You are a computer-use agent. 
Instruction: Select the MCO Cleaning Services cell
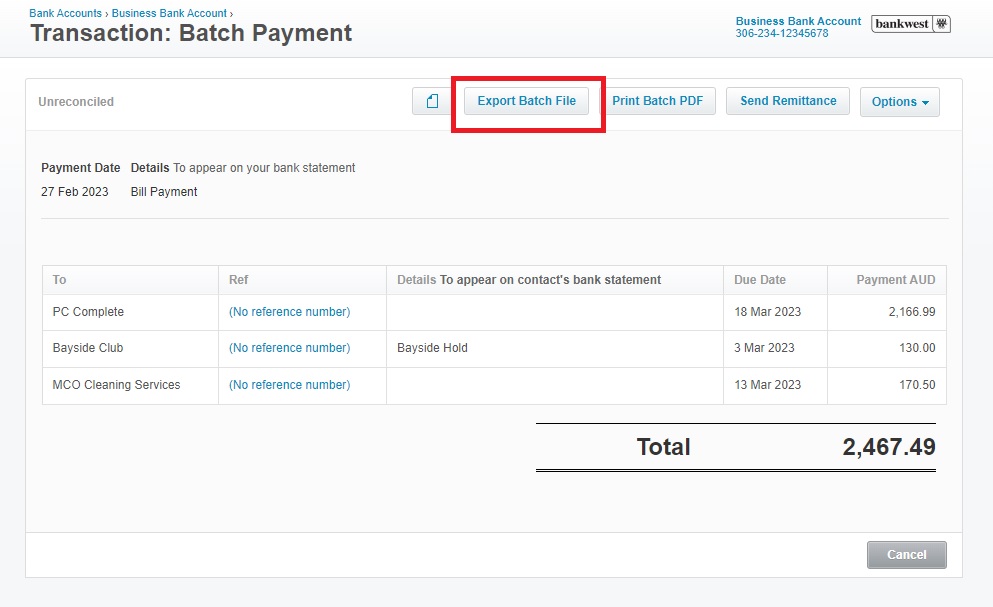tap(130, 385)
